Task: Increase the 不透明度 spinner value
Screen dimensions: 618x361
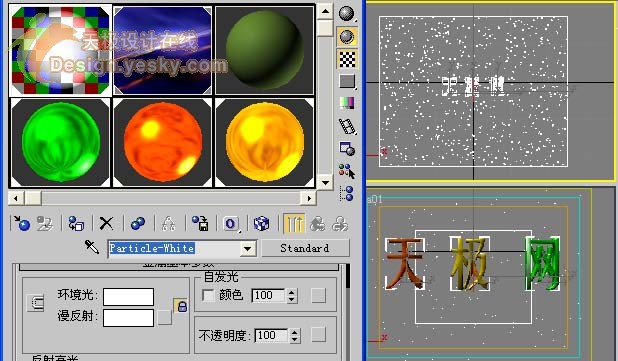Action: [295, 332]
